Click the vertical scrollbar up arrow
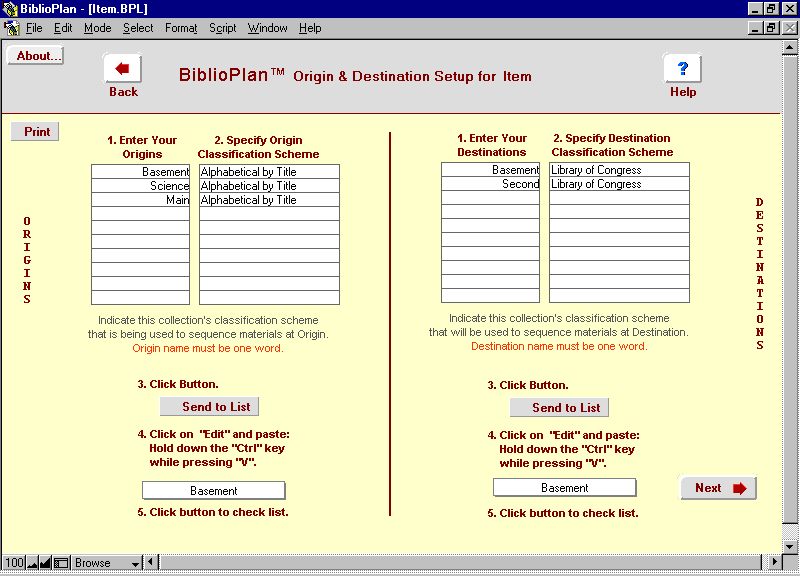 point(790,48)
